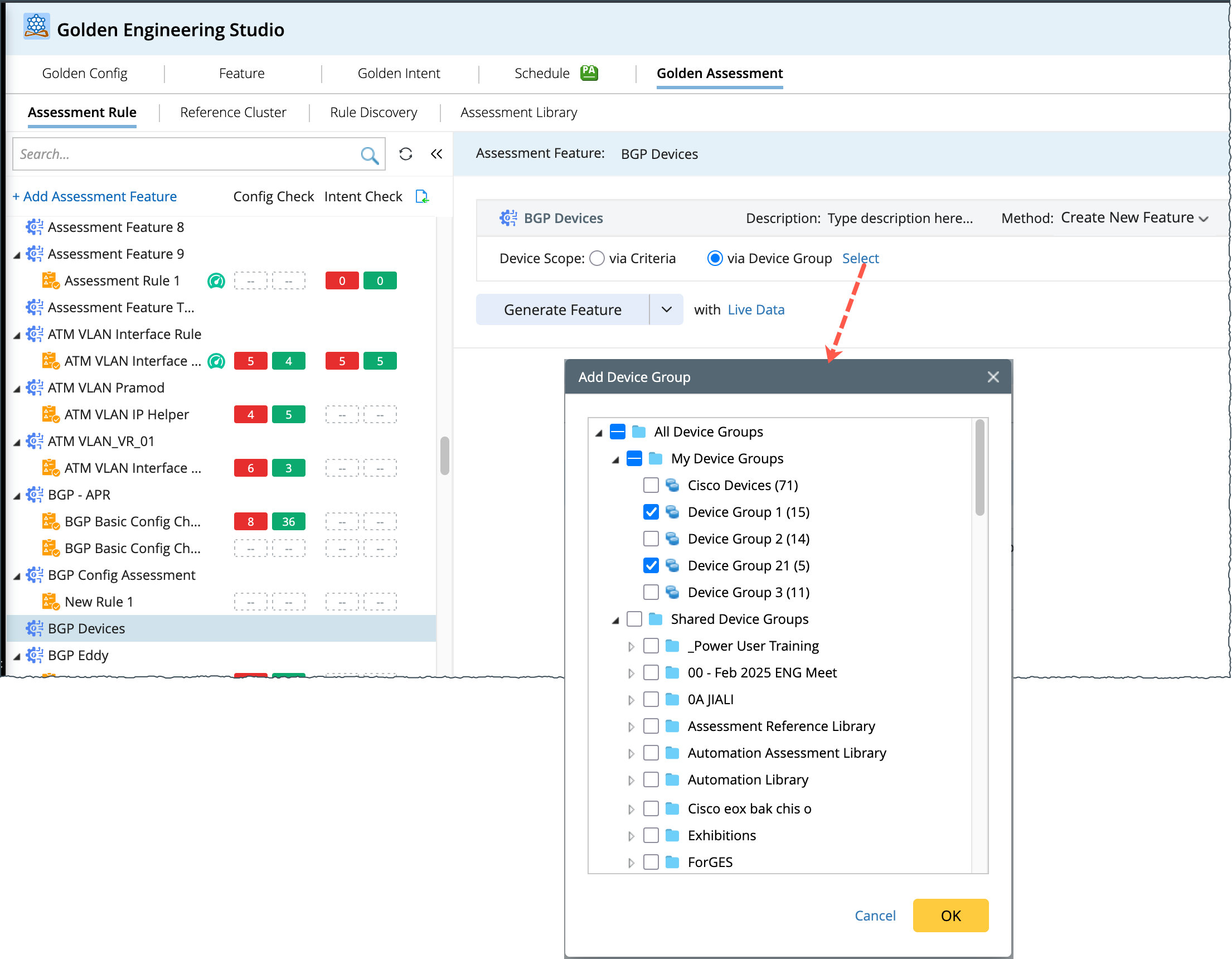Screen dimensions: 1232x959
Task: Open the Rule Discovery sub-tab
Action: click(374, 112)
